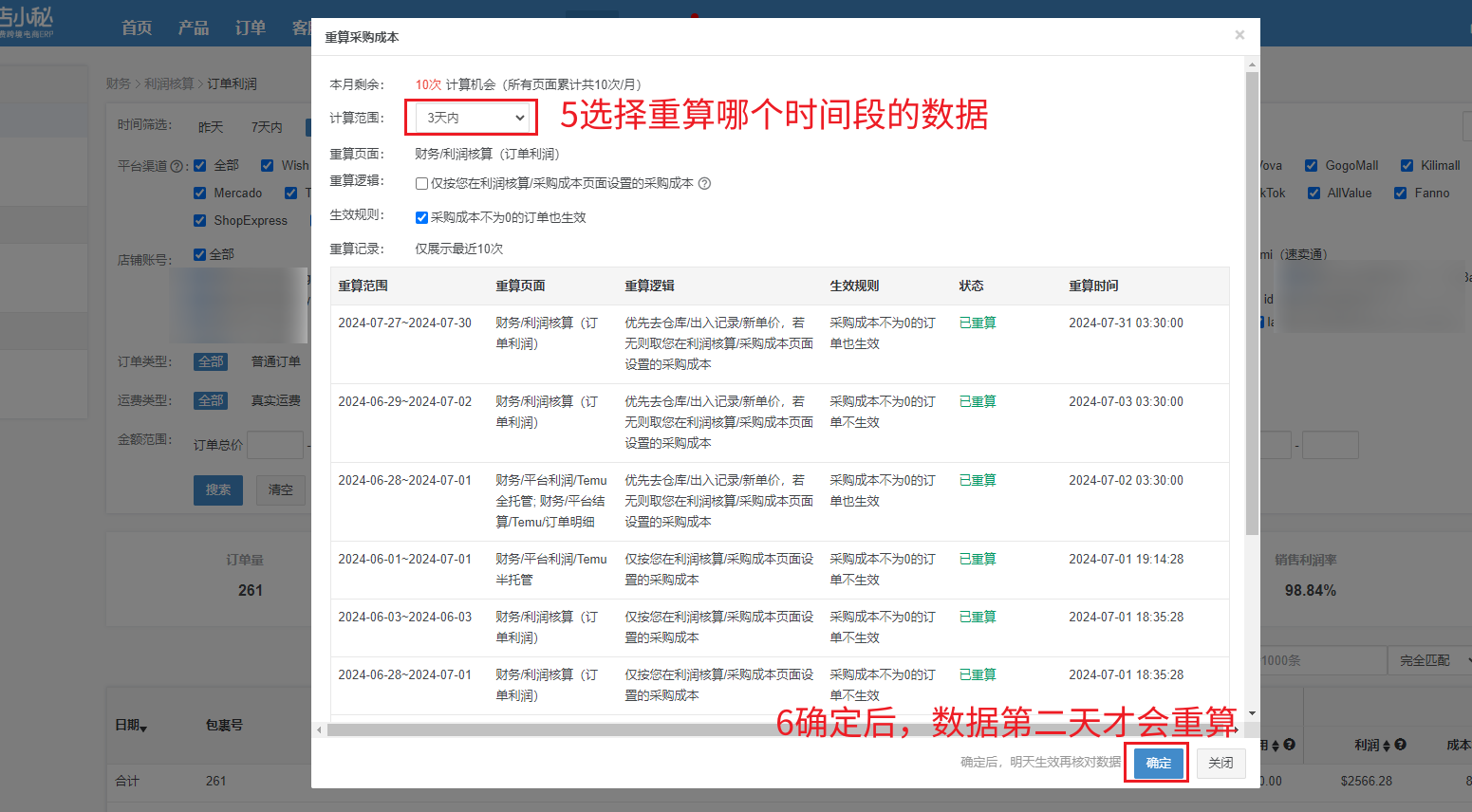Toggle 全部 platform channel checkbox
This screenshot has width=1472, height=812.
(x=199, y=165)
